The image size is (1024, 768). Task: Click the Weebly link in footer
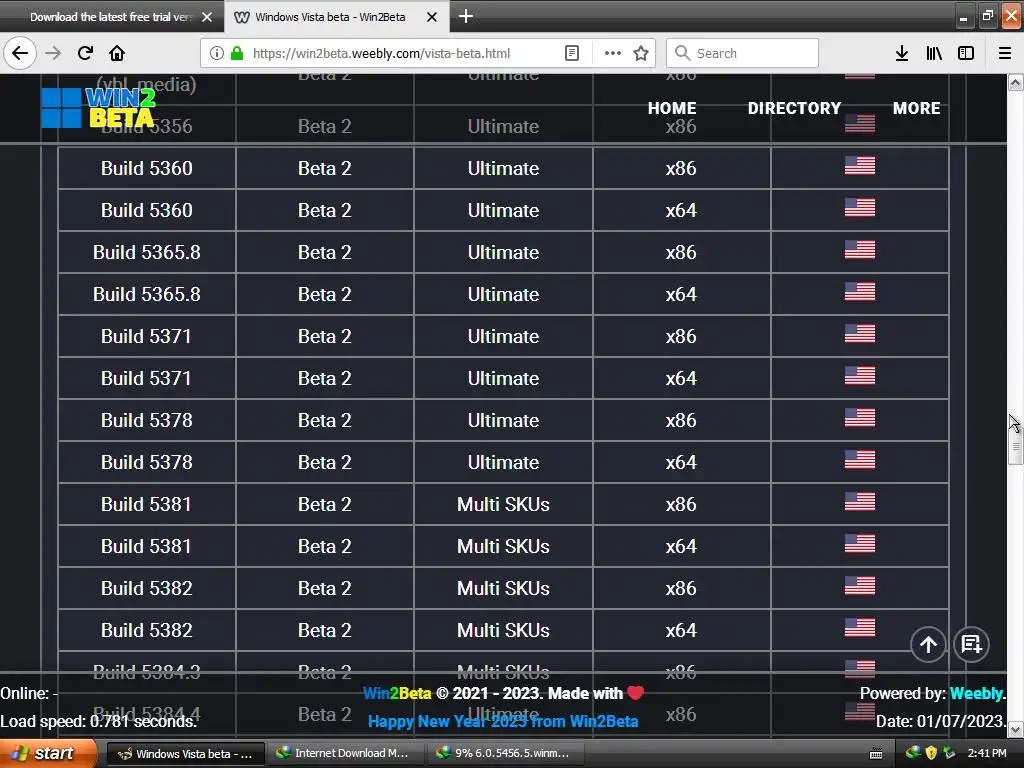[976, 694]
